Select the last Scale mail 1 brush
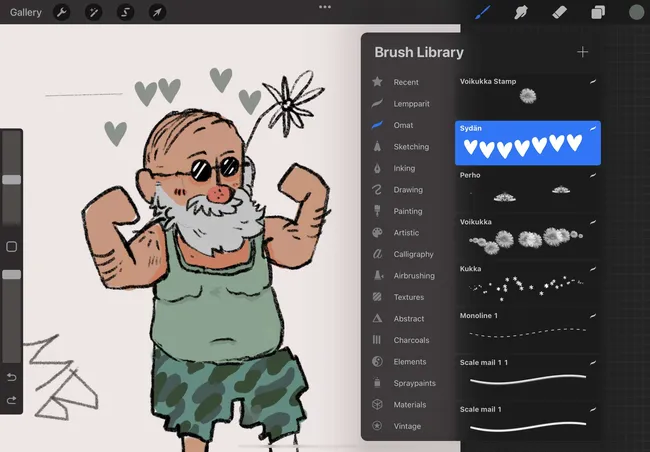Screen dimensions: 650x452 click(528, 421)
